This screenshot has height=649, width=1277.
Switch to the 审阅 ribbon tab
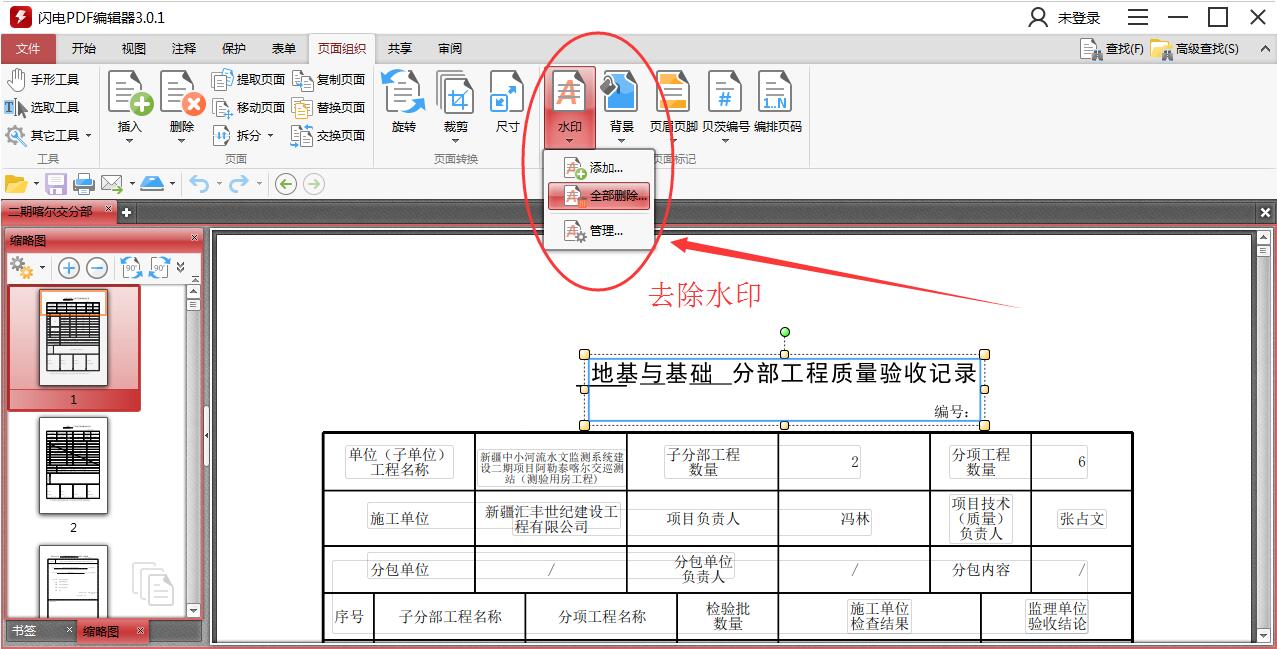click(450, 48)
